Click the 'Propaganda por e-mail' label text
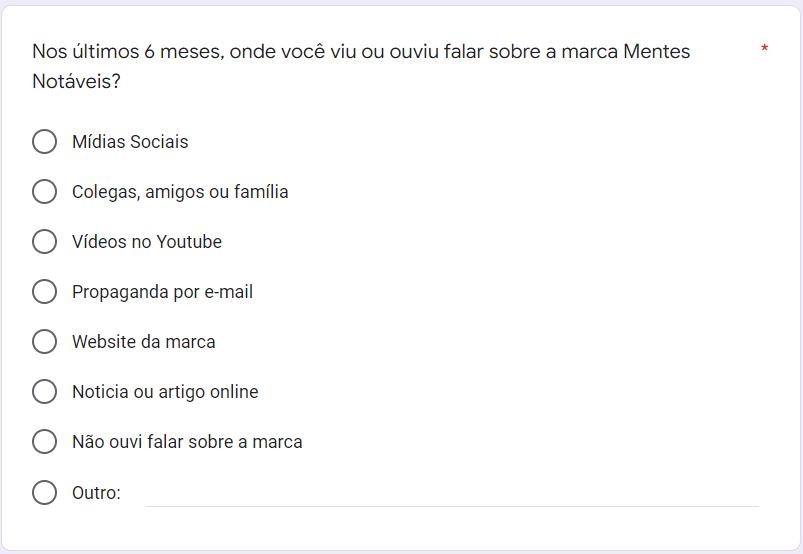This screenshot has width=803, height=554. [162, 292]
